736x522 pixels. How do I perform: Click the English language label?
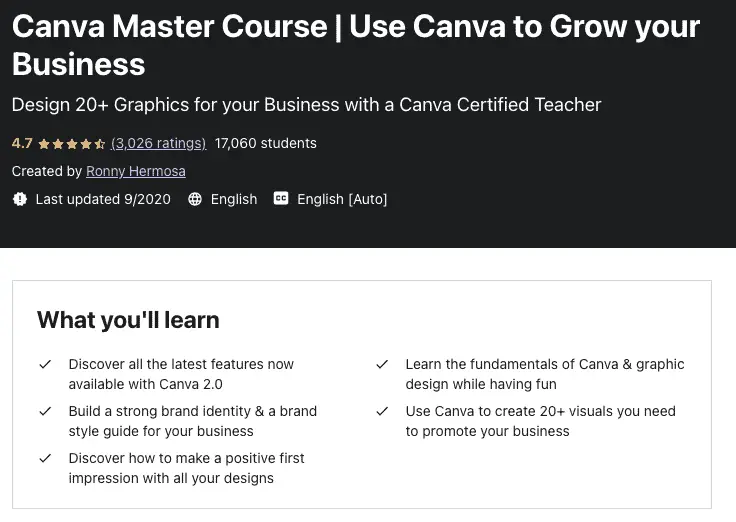click(234, 199)
